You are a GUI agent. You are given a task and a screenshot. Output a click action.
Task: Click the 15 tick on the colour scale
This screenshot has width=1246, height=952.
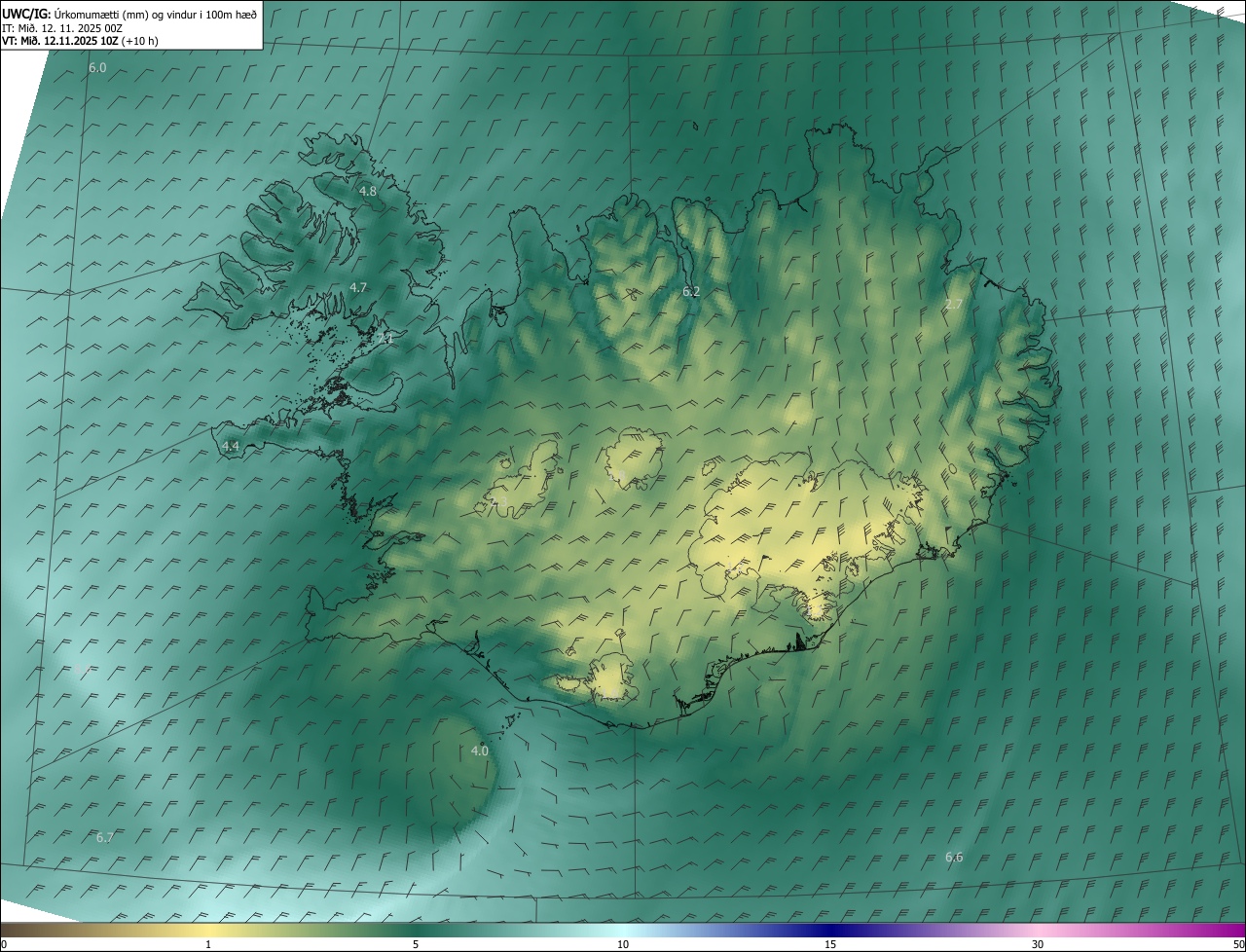[830, 944]
